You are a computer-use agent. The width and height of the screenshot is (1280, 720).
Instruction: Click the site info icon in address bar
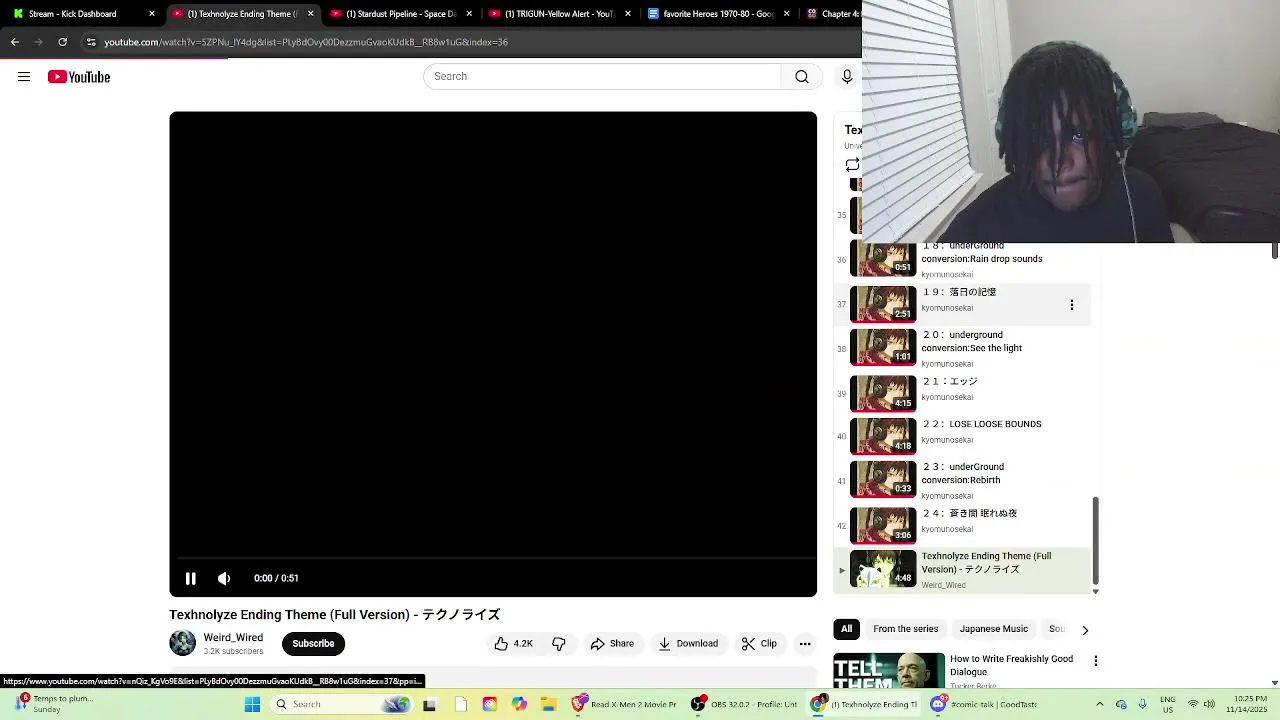point(91,42)
